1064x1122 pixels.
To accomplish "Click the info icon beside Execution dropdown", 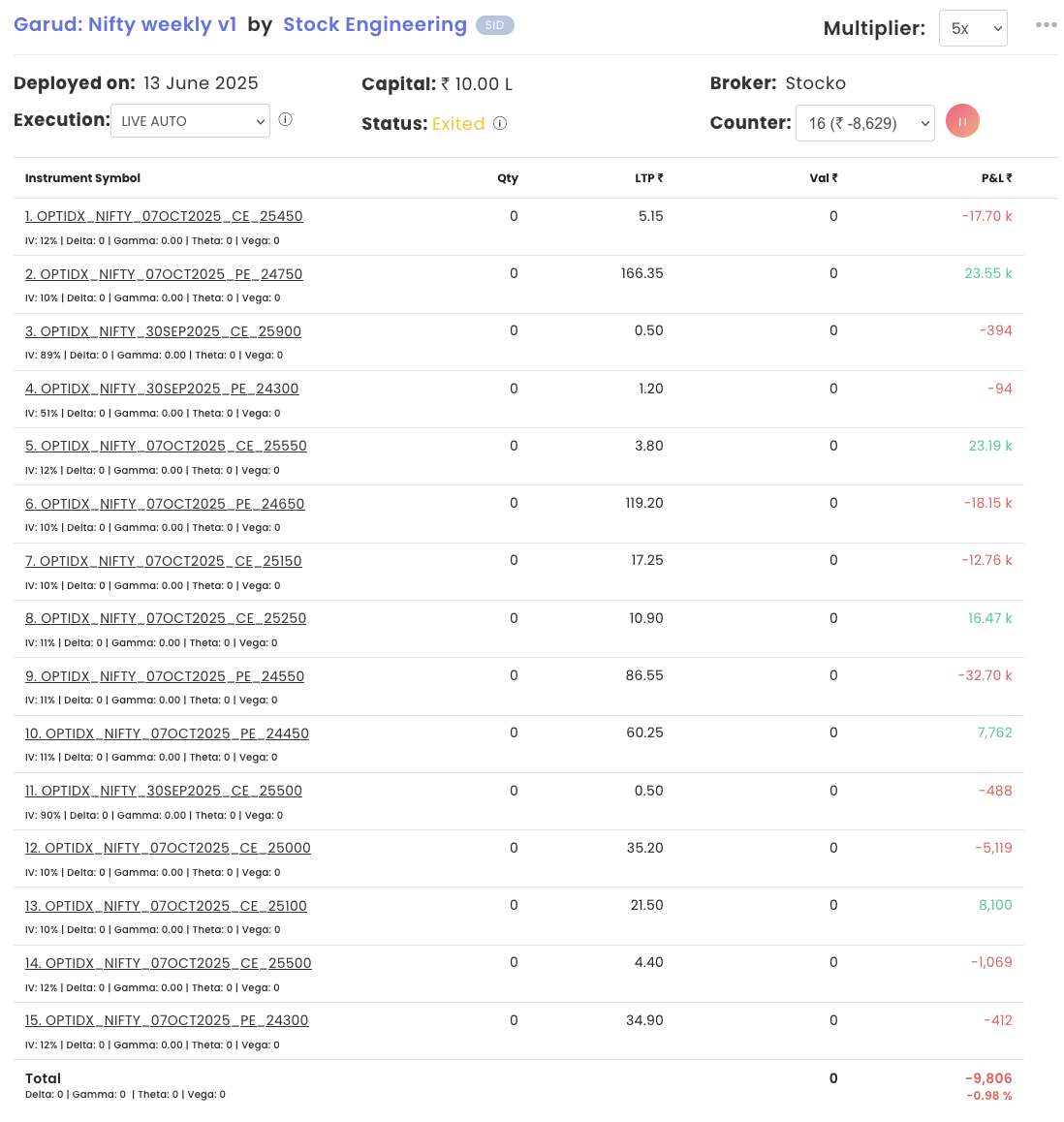I will tap(286, 120).
